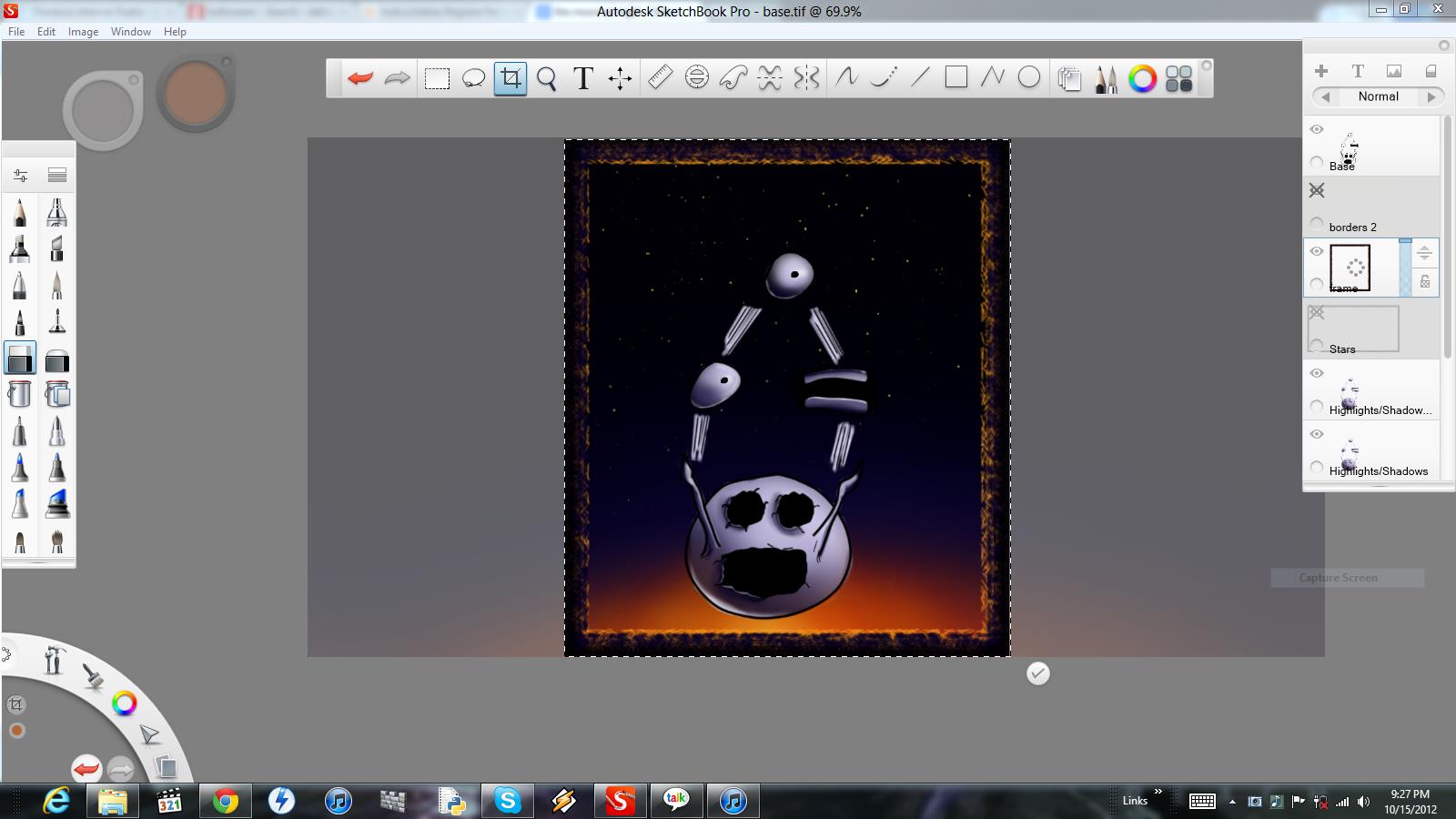Viewport: 1456px width, 819px height.
Task: Select the Crop tool in top toolbar
Action: click(511, 78)
